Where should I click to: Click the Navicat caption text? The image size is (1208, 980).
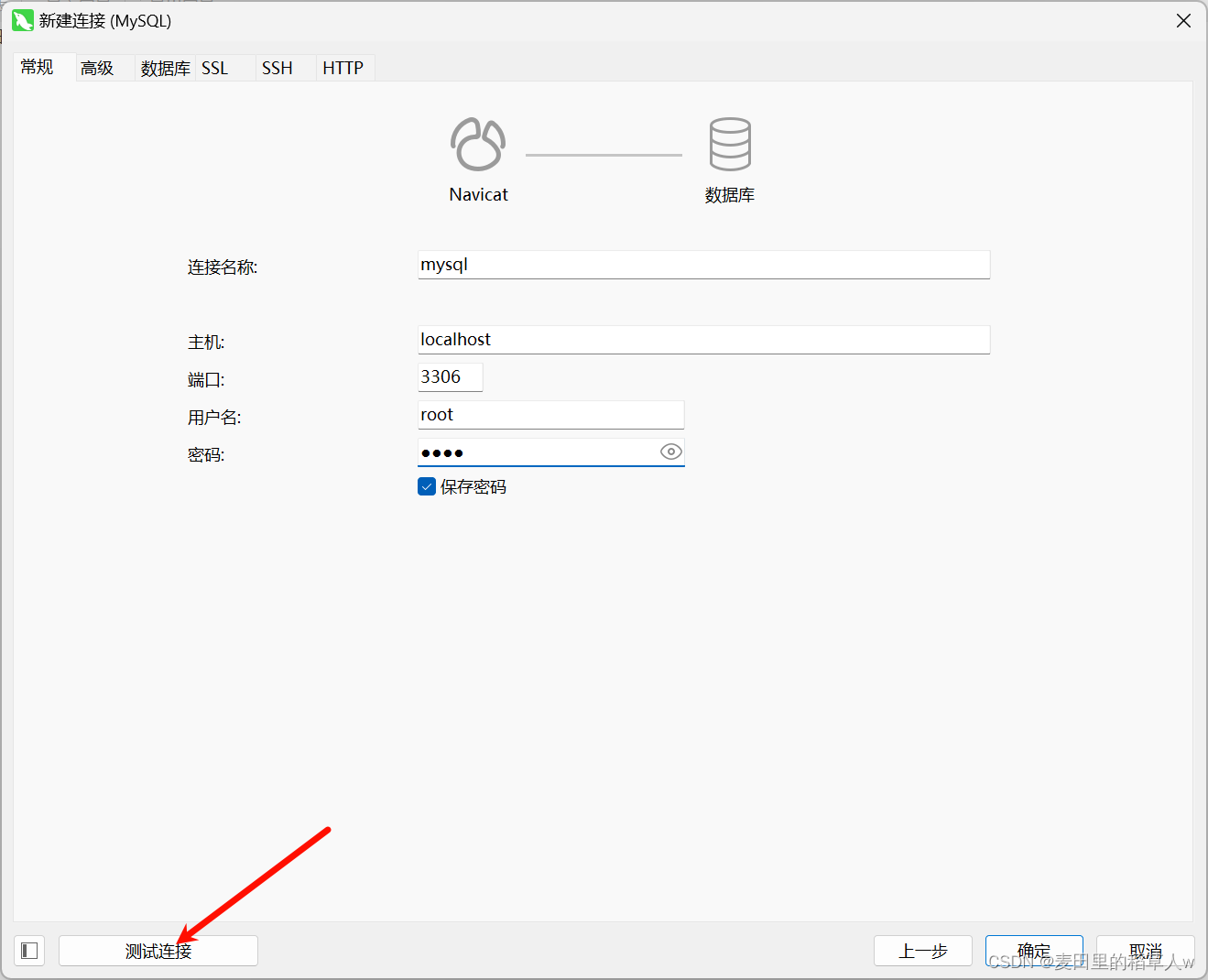(x=478, y=194)
